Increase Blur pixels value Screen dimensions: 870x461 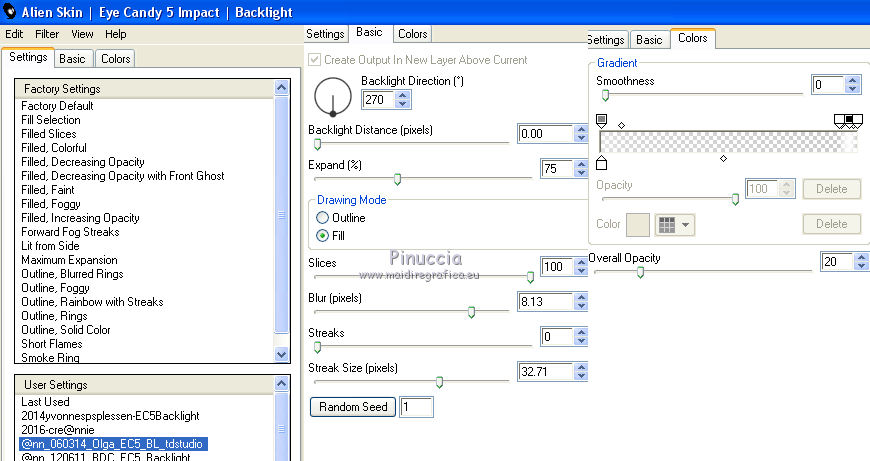pyautogui.click(x=581, y=297)
